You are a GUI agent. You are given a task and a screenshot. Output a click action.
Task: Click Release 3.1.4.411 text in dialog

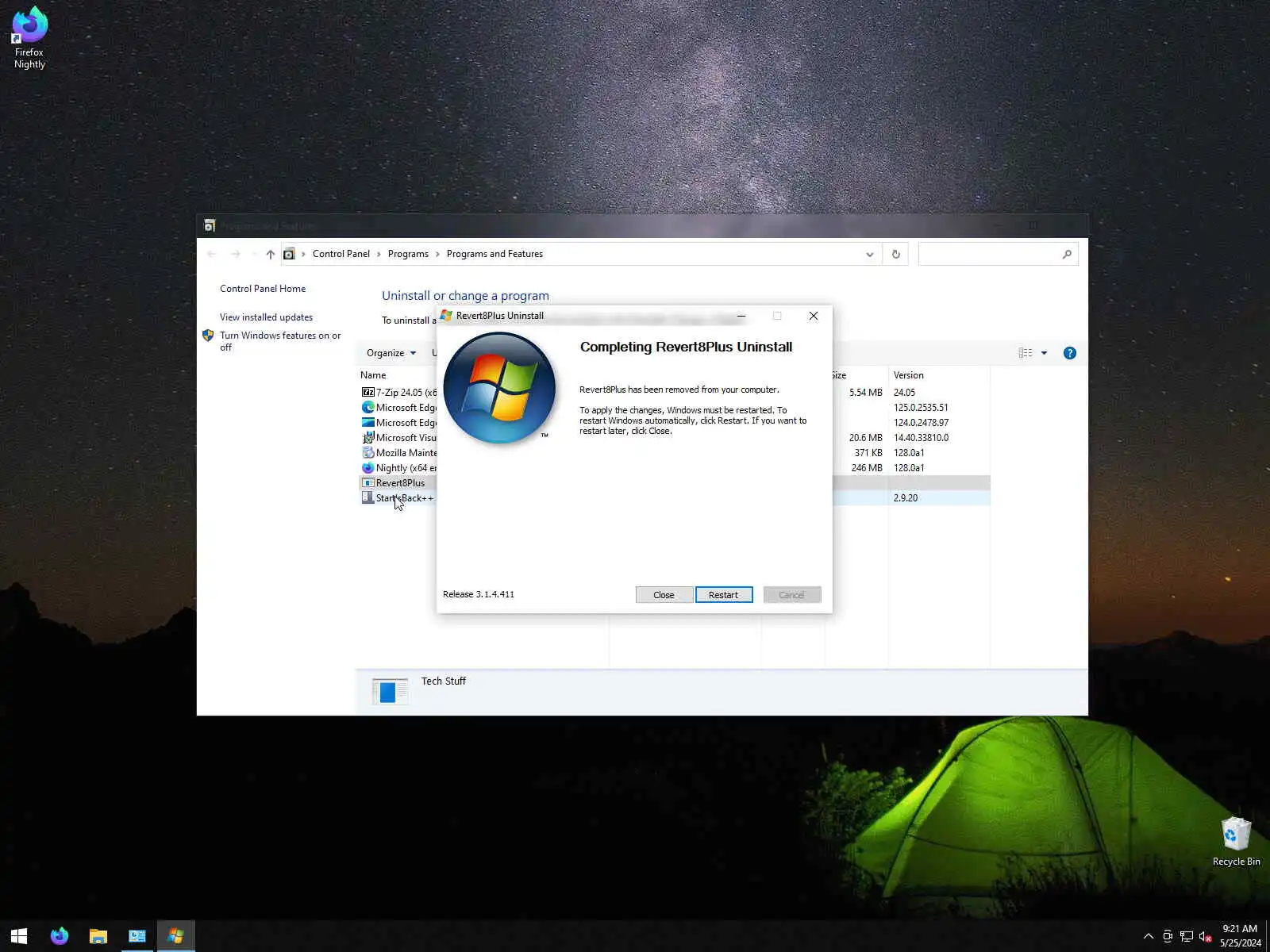(479, 594)
